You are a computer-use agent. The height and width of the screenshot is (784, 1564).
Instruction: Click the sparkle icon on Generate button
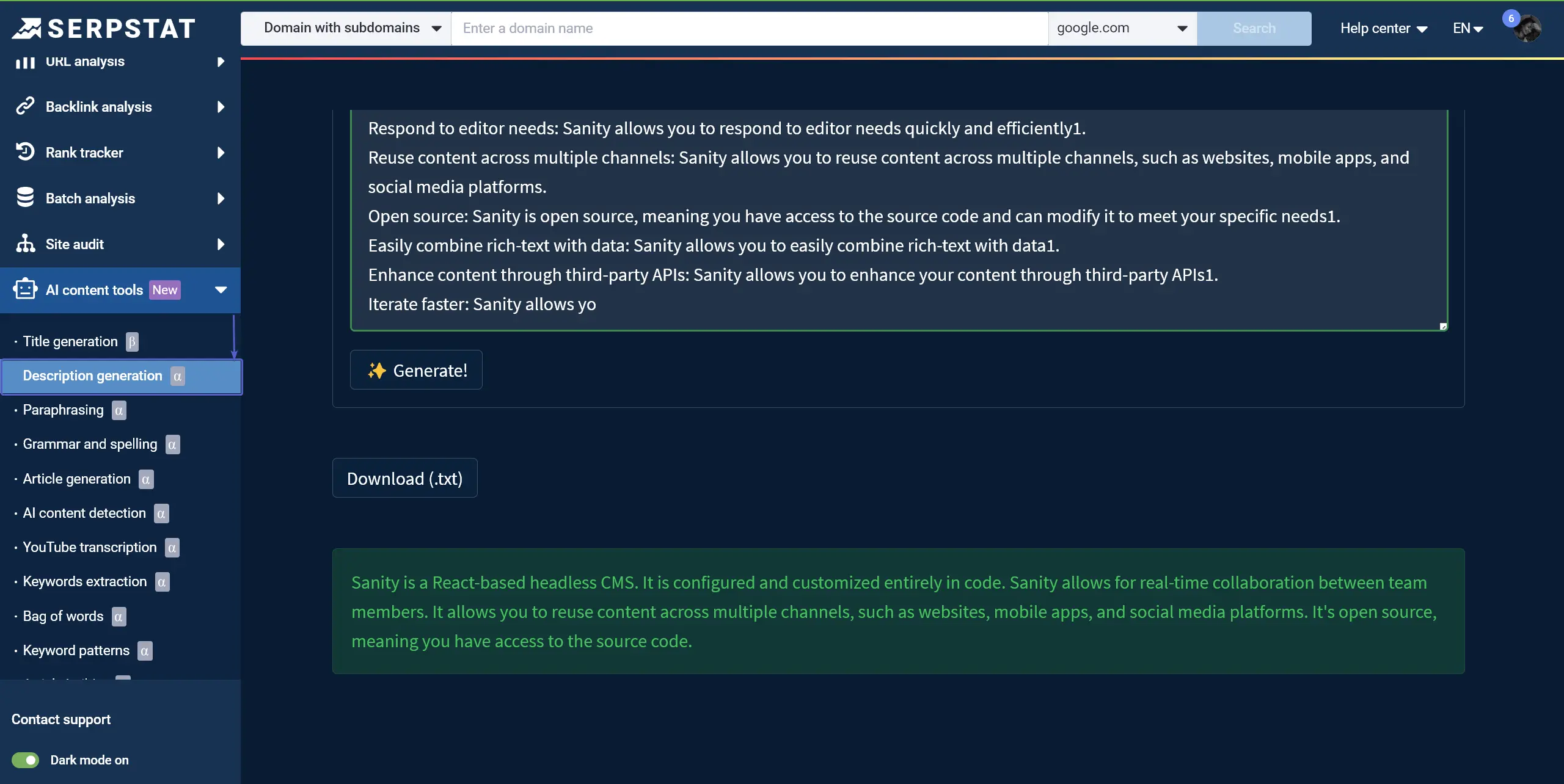click(377, 370)
